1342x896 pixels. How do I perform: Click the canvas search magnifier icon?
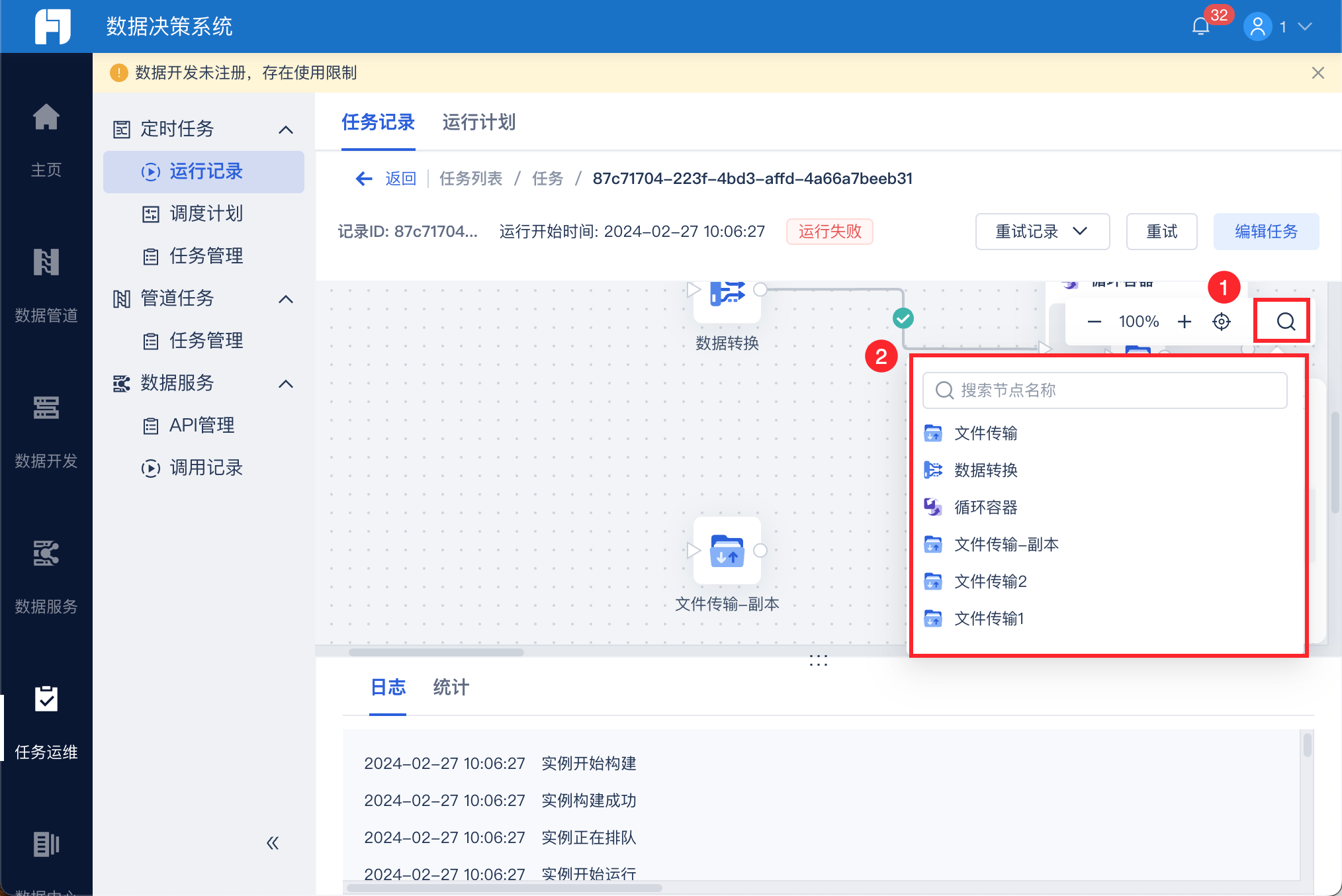[1285, 322]
